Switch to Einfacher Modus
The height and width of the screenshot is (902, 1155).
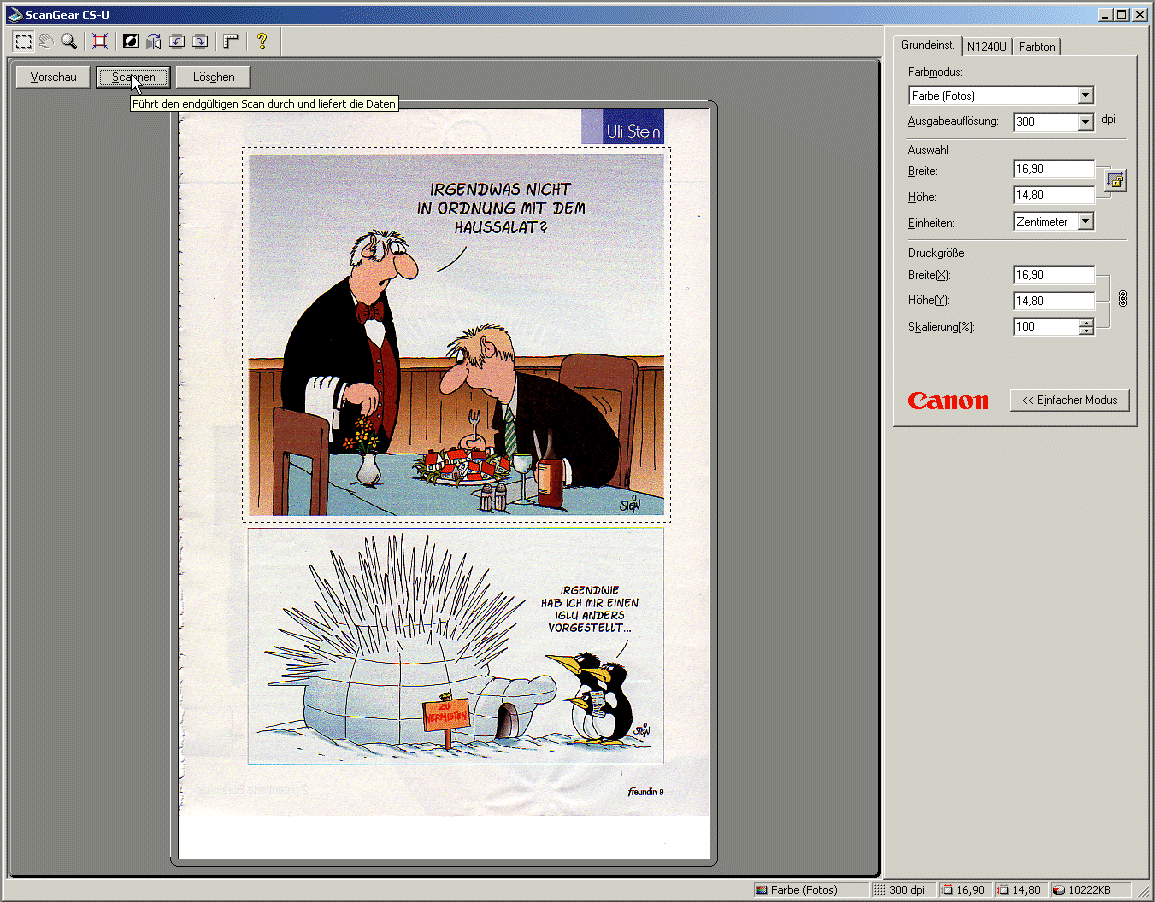click(1070, 400)
